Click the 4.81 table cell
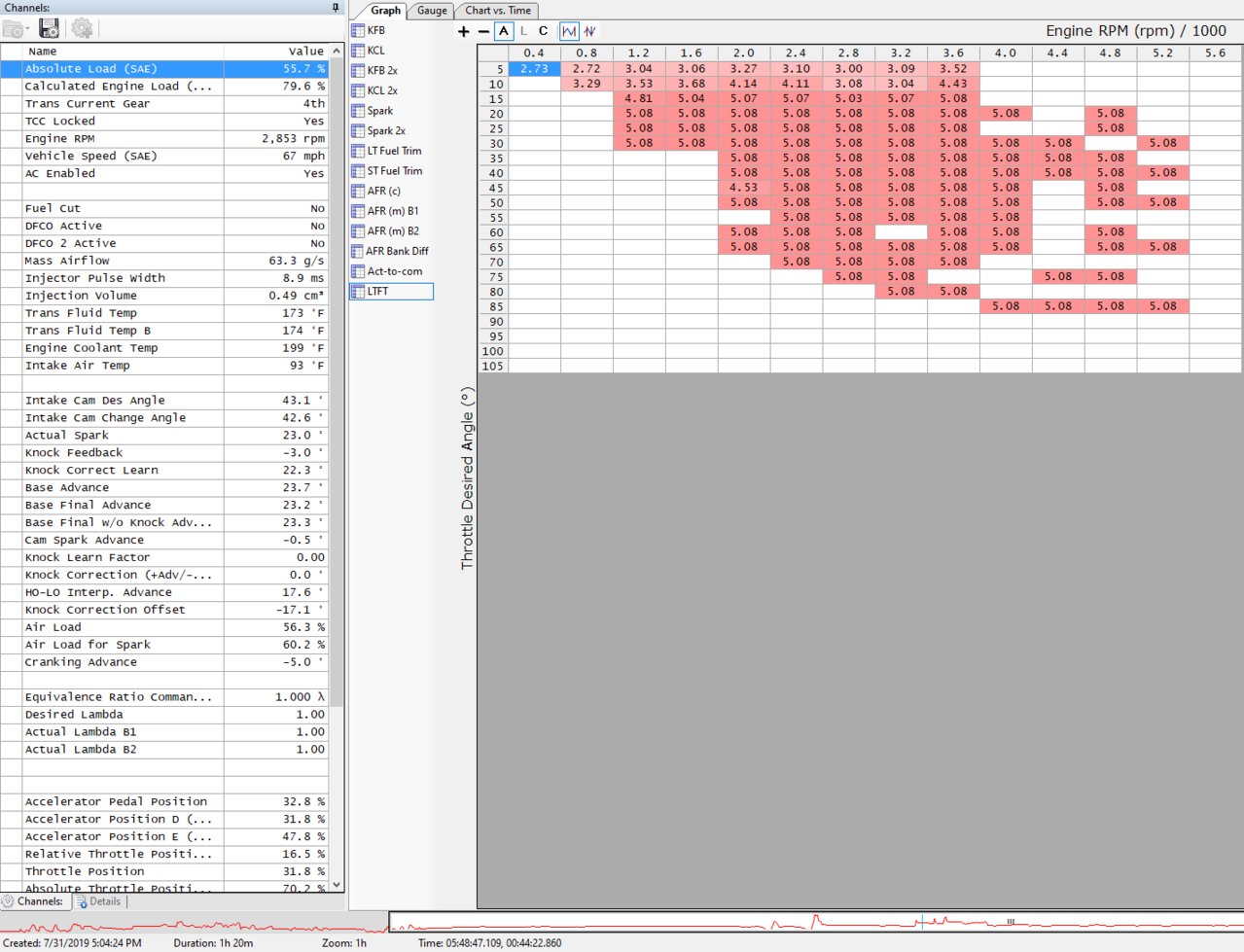Image resolution: width=1244 pixels, height=952 pixels. [x=639, y=98]
